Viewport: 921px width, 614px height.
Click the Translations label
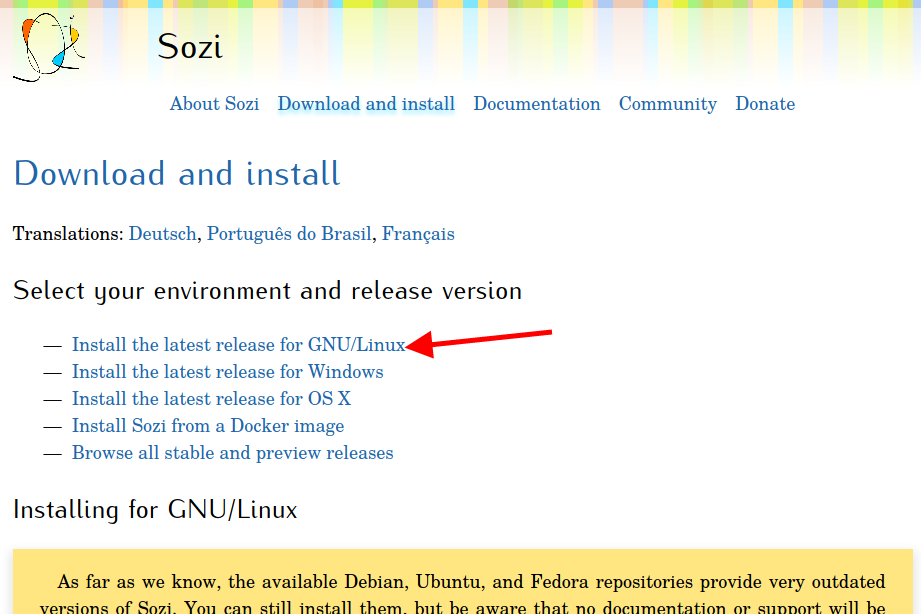[68, 234]
